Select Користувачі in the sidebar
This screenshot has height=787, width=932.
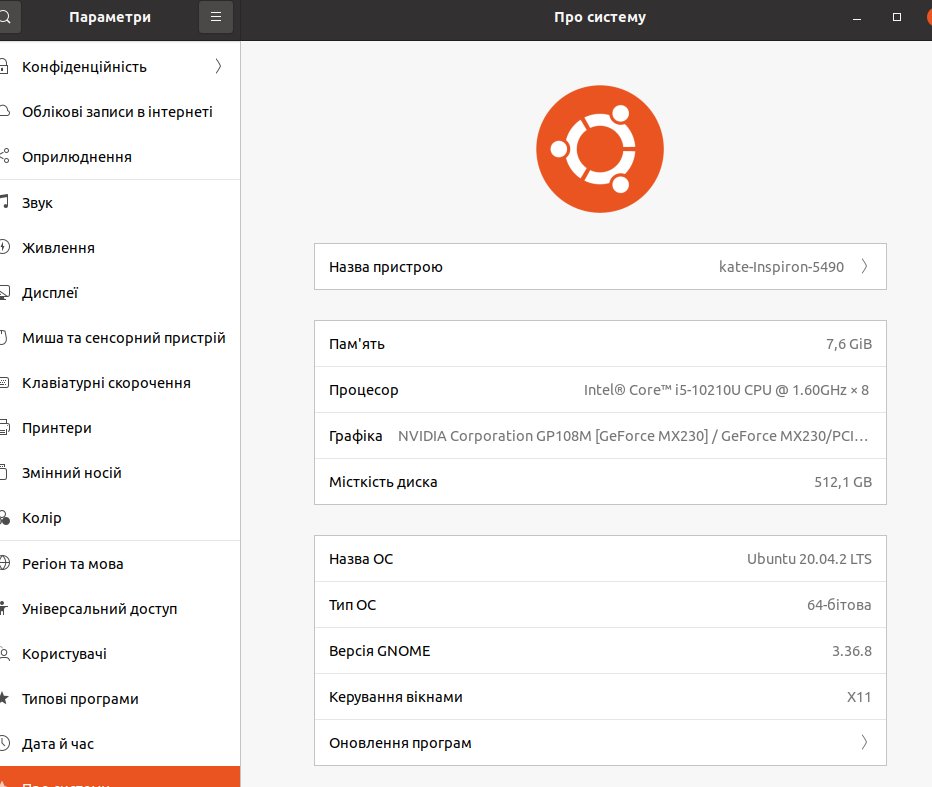click(120, 654)
